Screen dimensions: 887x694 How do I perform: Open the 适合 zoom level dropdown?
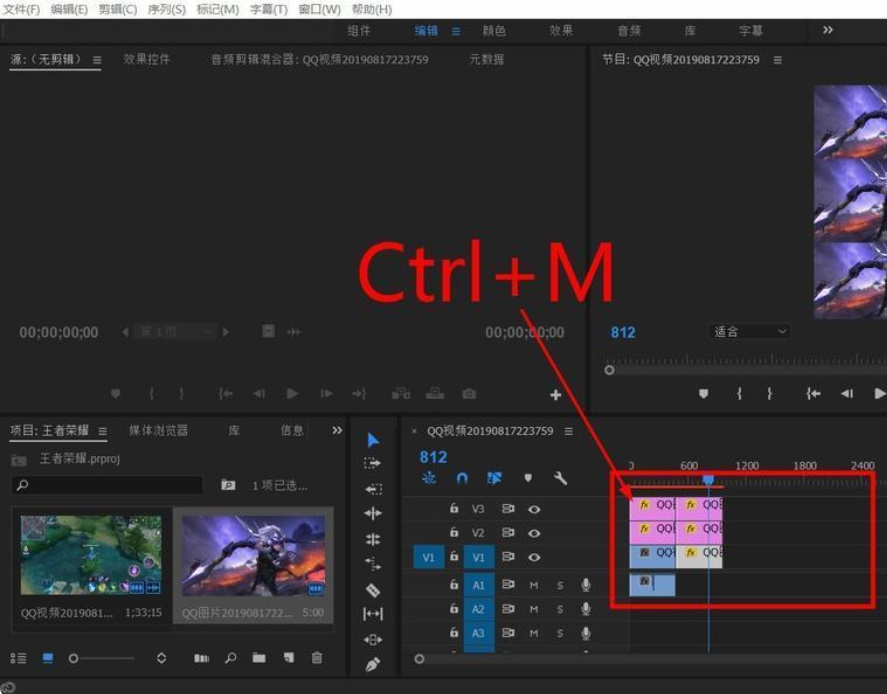750,332
